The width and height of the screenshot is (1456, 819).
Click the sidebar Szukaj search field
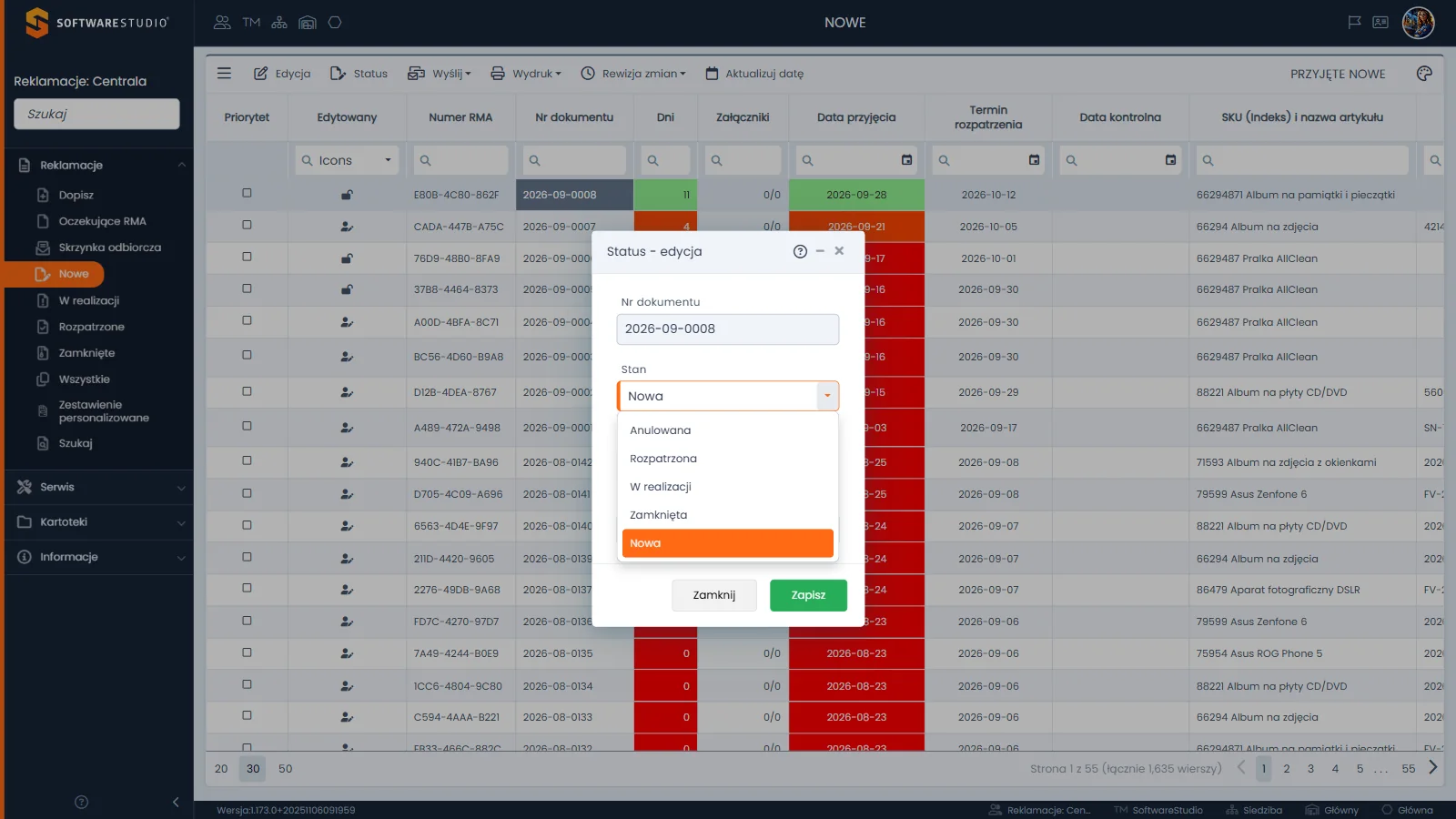[96, 114]
